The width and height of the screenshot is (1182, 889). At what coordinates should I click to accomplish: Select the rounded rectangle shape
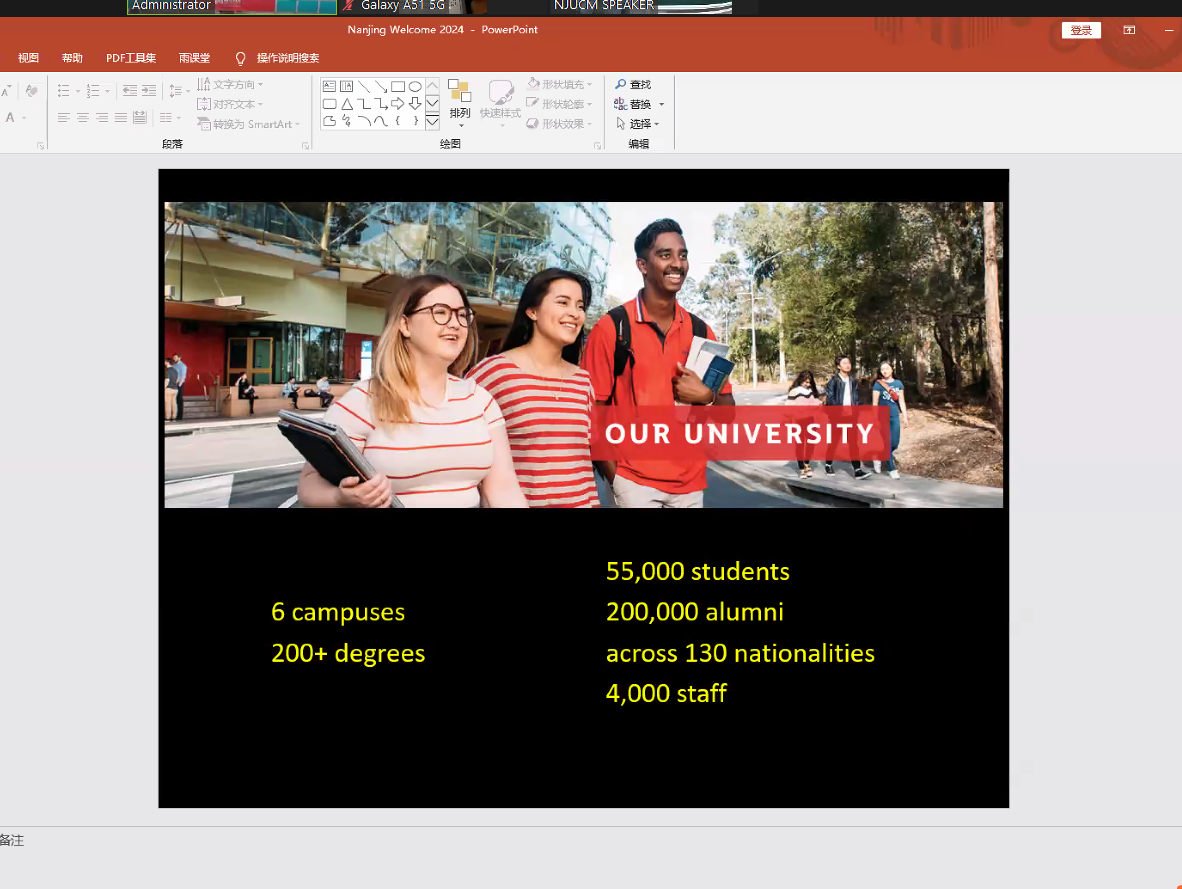pos(329,103)
